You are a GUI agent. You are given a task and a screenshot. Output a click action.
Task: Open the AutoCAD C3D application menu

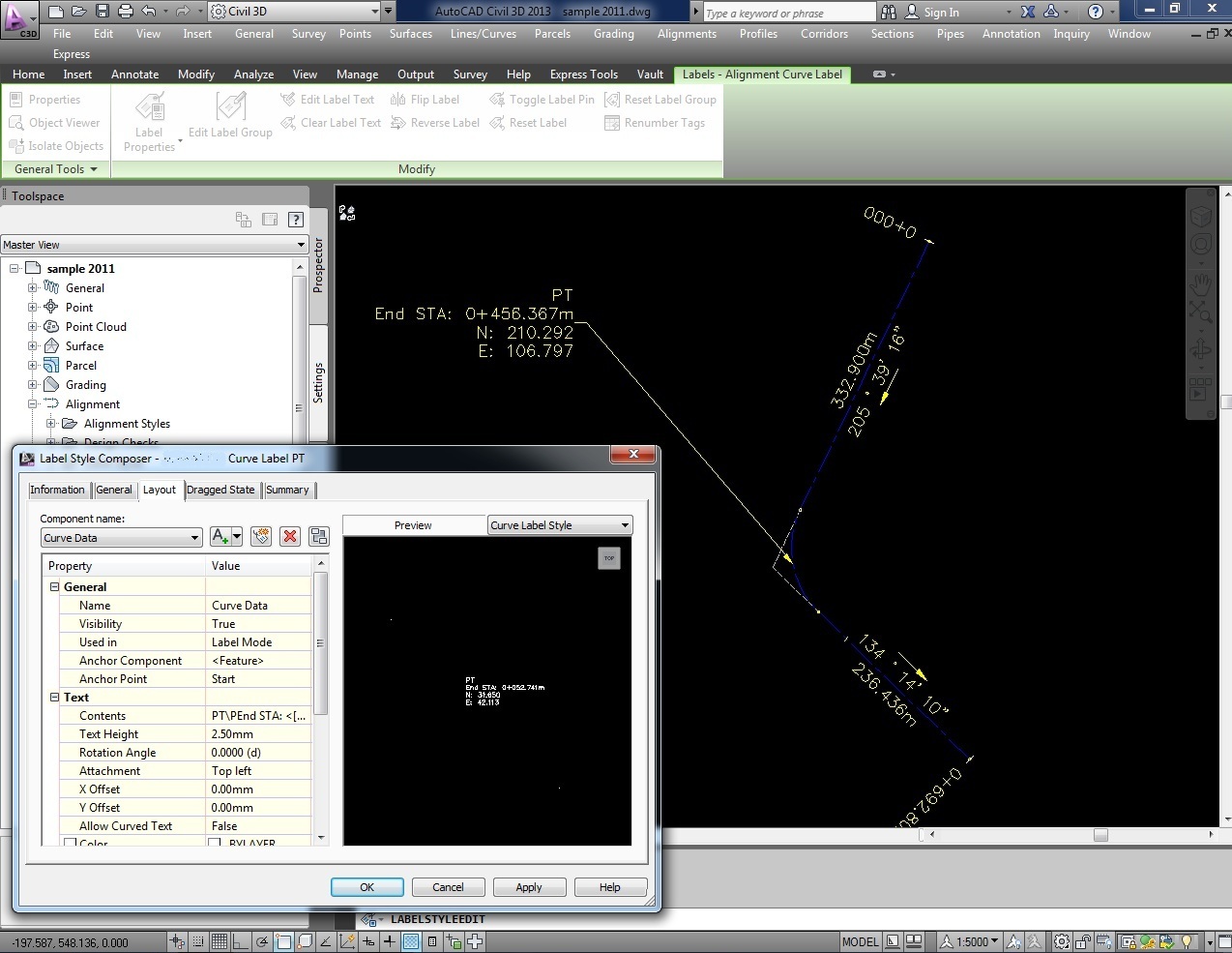(x=19, y=19)
